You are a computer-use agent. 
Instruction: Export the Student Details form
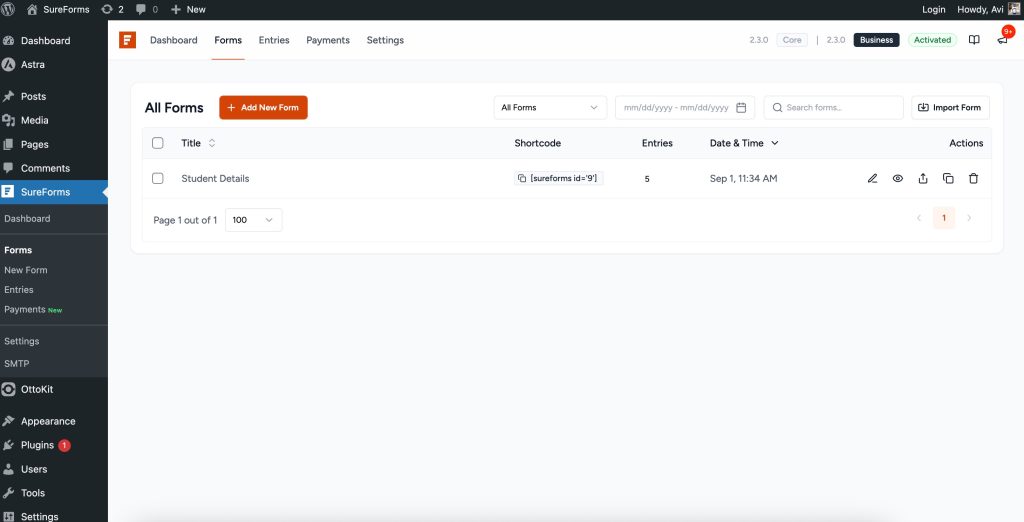(923, 178)
